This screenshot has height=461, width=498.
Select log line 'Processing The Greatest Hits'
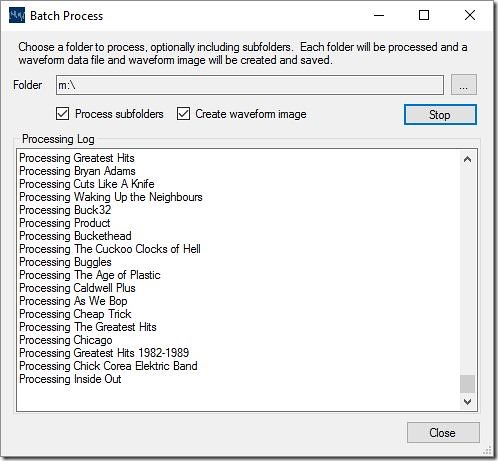pyautogui.click(x=88, y=327)
